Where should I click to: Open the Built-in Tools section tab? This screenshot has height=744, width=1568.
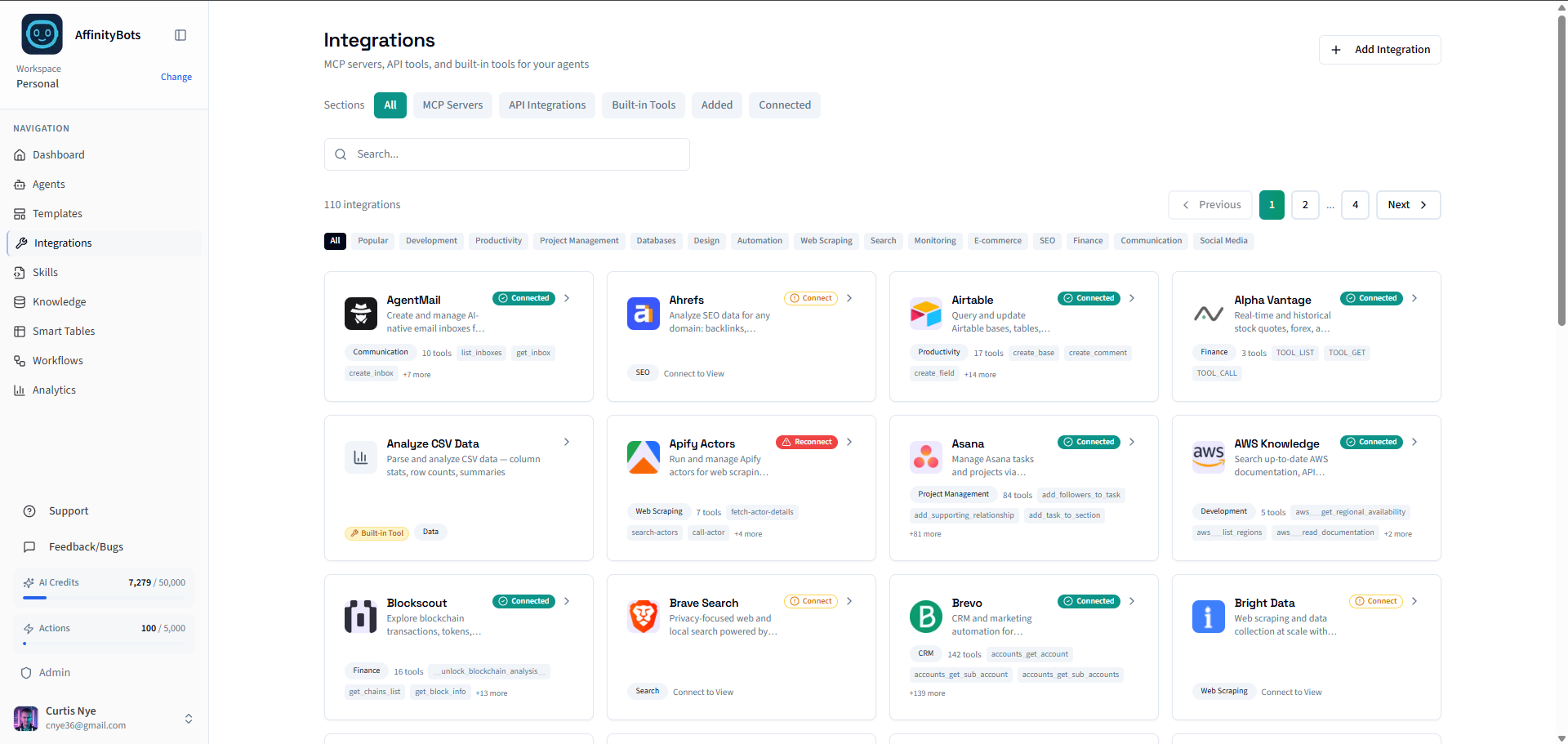(643, 105)
